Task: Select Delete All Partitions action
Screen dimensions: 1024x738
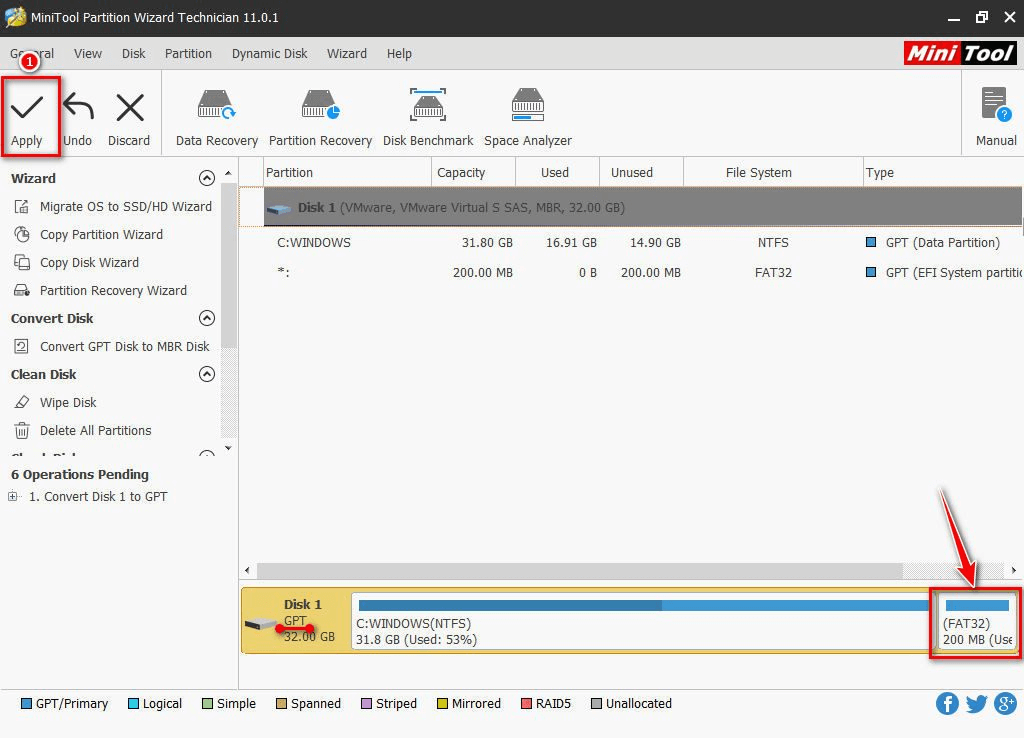Action: pos(95,430)
